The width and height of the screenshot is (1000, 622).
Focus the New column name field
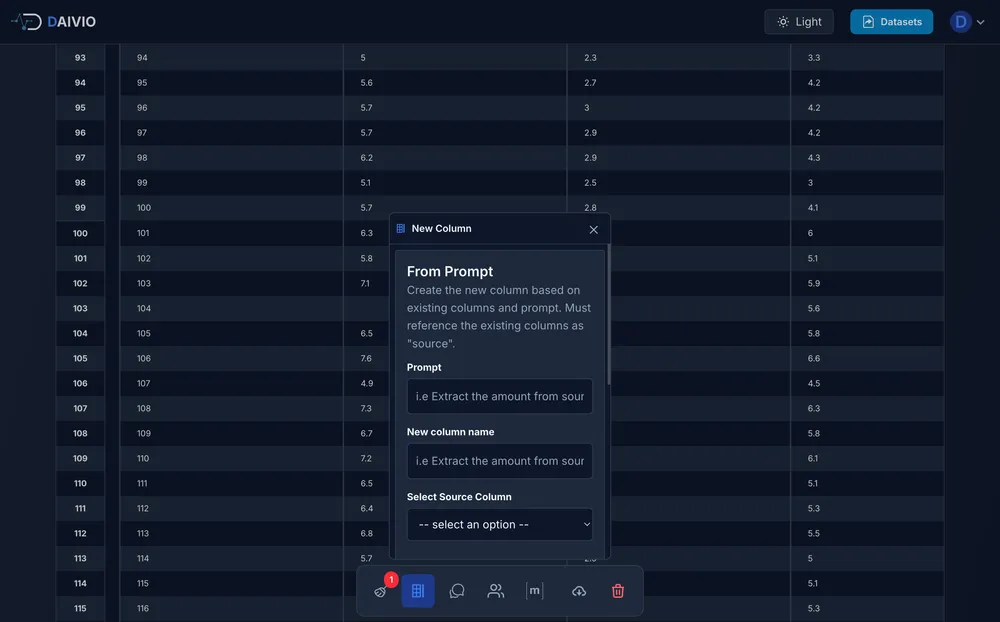point(500,461)
